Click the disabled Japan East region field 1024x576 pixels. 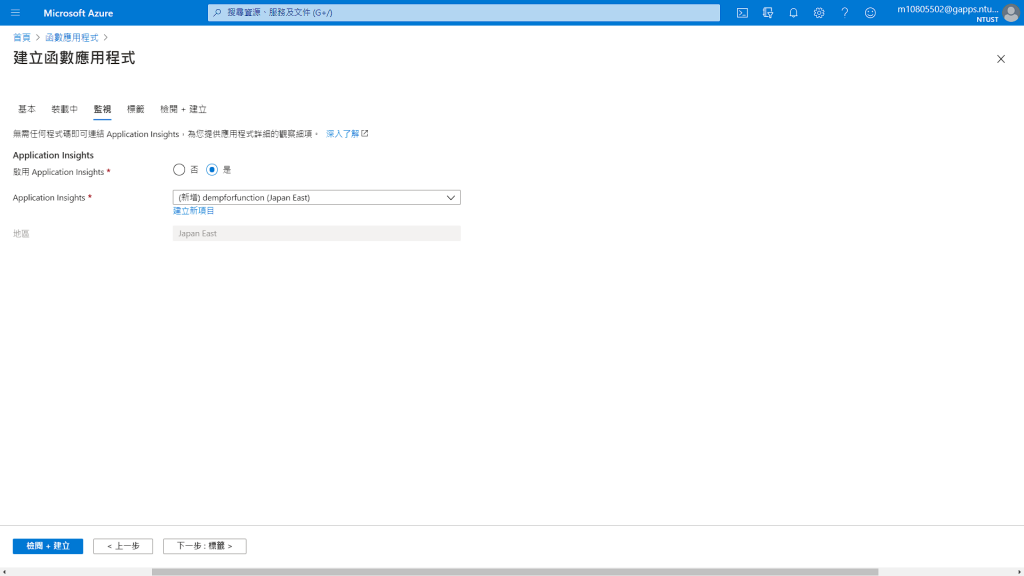click(x=317, y=233)
